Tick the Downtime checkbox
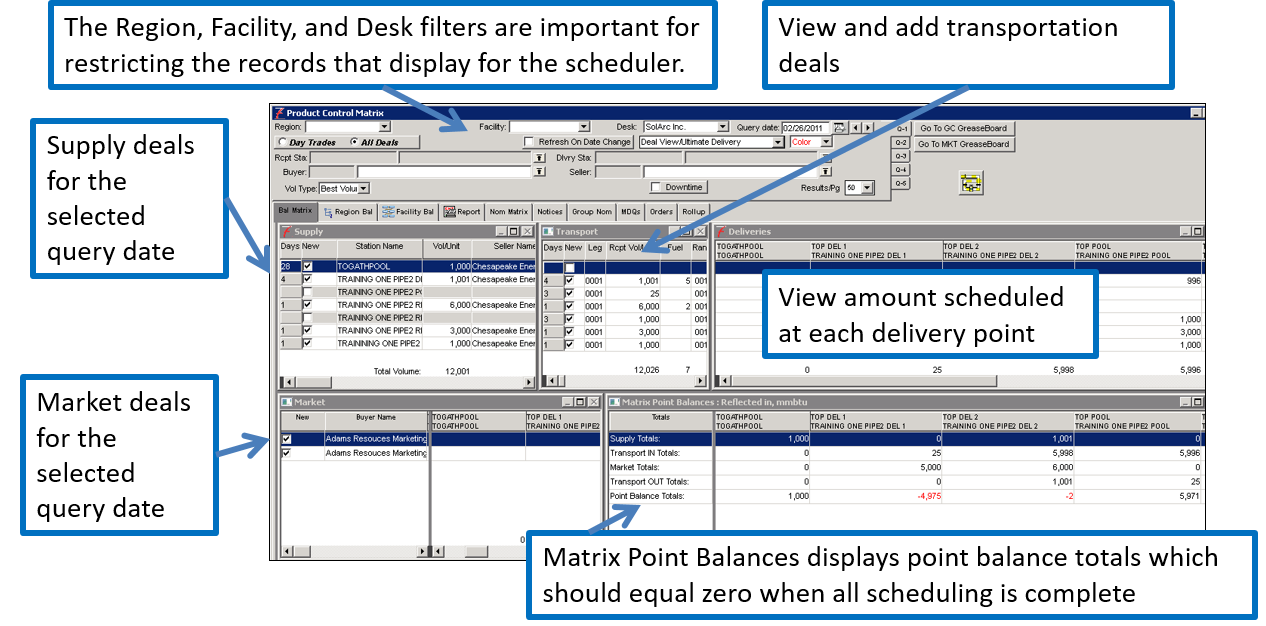The width and height of the screenshot is (1266, 626). (656, 187)
